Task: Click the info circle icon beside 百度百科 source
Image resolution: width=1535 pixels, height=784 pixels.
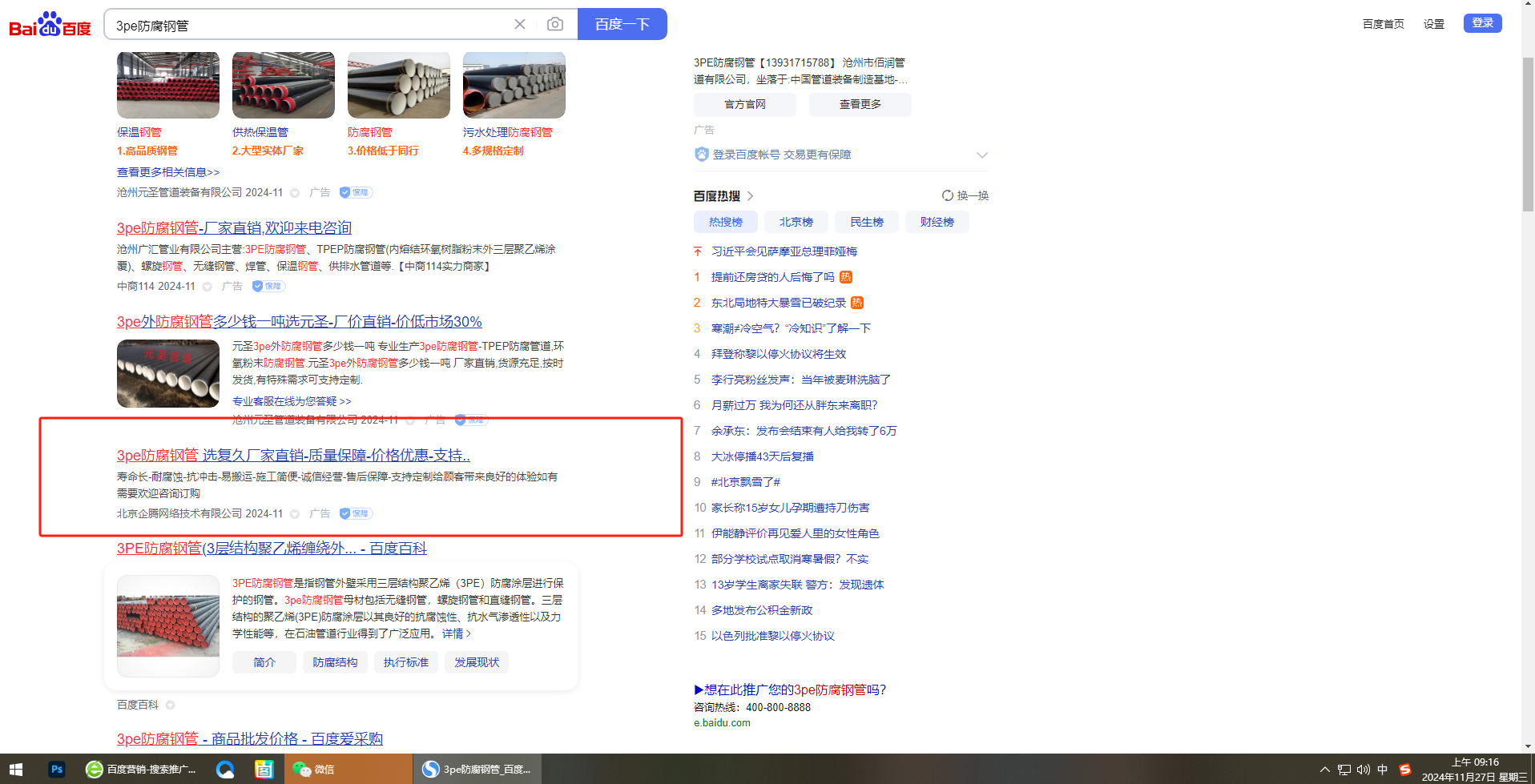Action: [170, 705]
